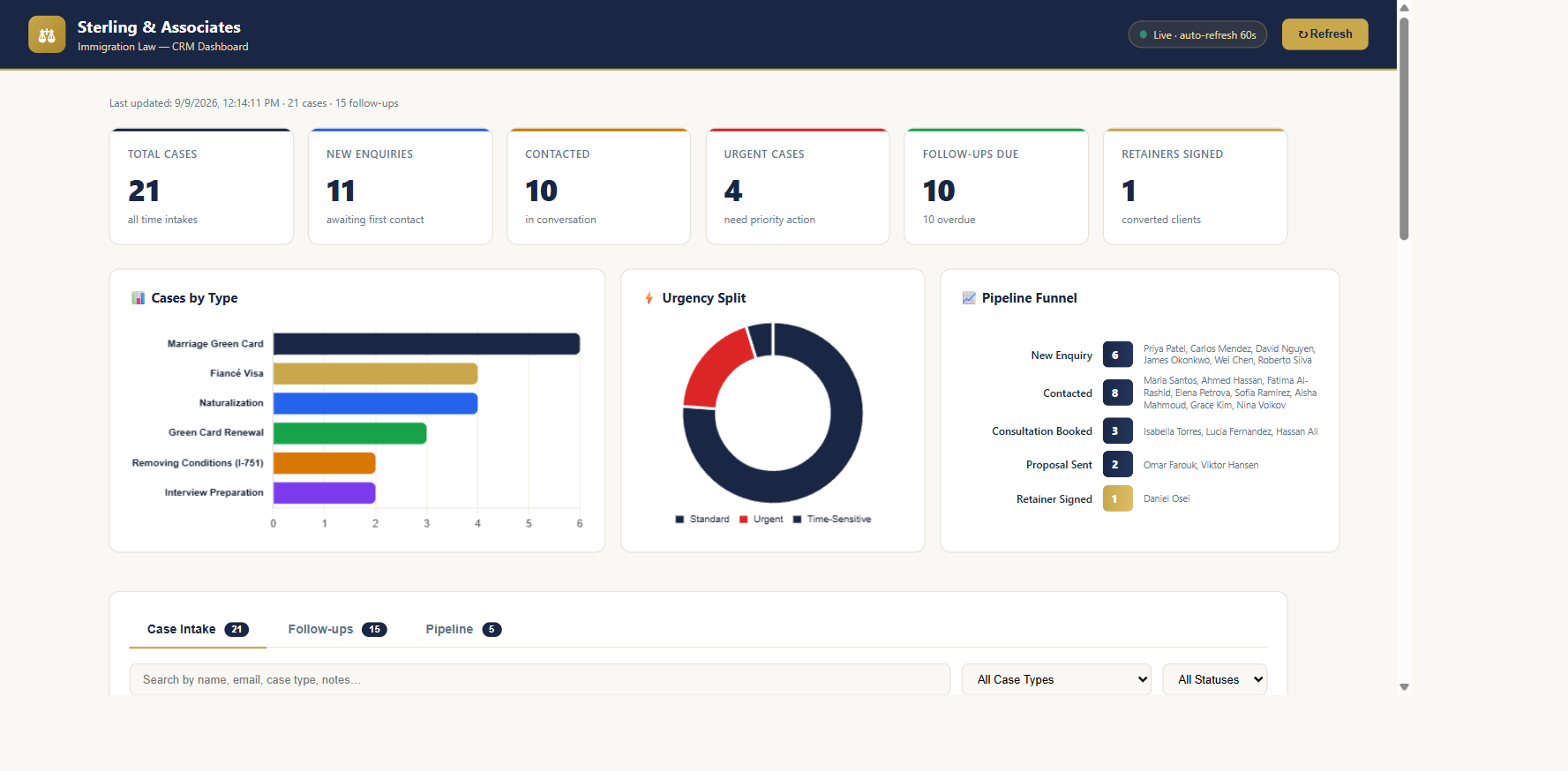Click the Sterling & Associates scales logo
The width and height of the screenshot is (1568, 771).
pyautogui.click(x=47, y=34)
